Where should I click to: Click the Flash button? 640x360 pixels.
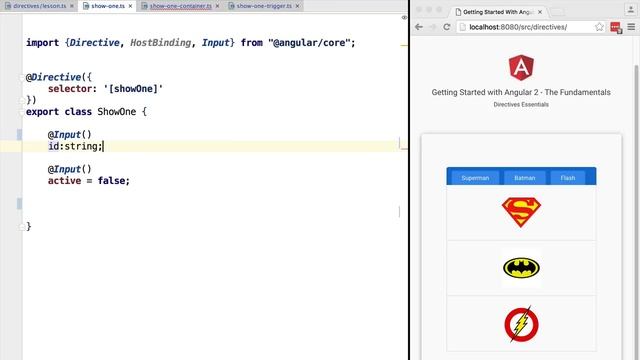coord(568,178)
